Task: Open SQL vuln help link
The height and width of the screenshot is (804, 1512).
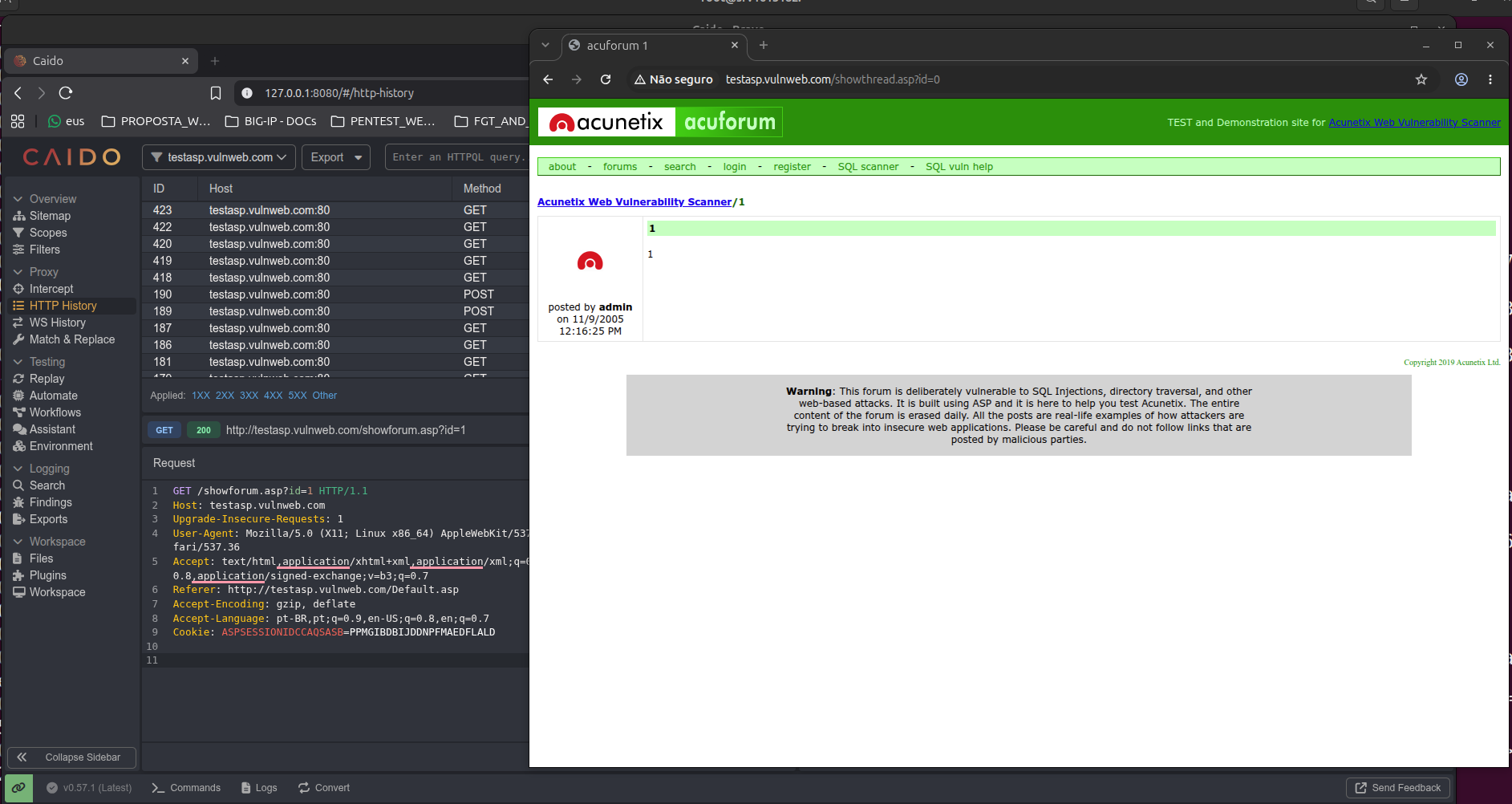Action: click(x=959, y=167)
